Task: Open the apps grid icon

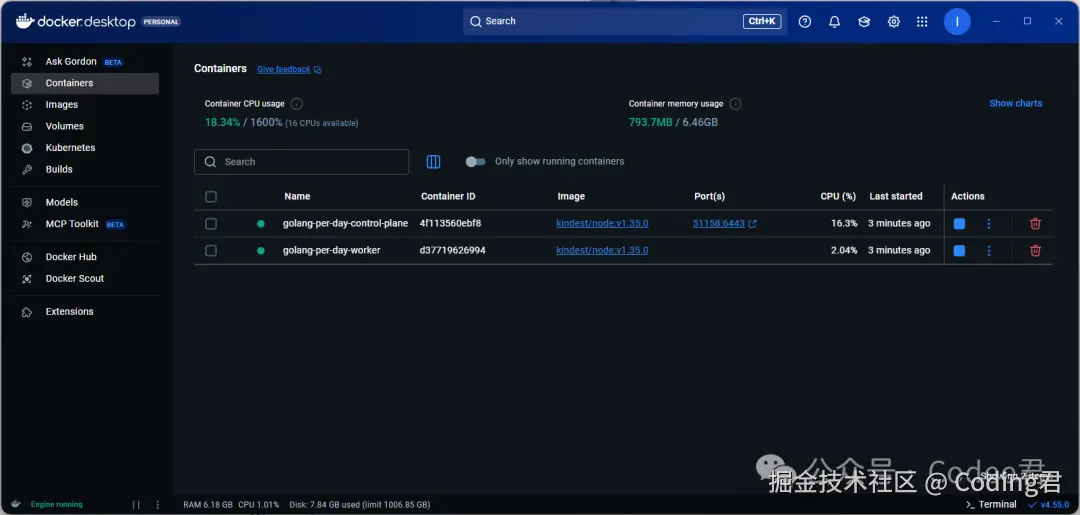Action: [x=922, y=21]
